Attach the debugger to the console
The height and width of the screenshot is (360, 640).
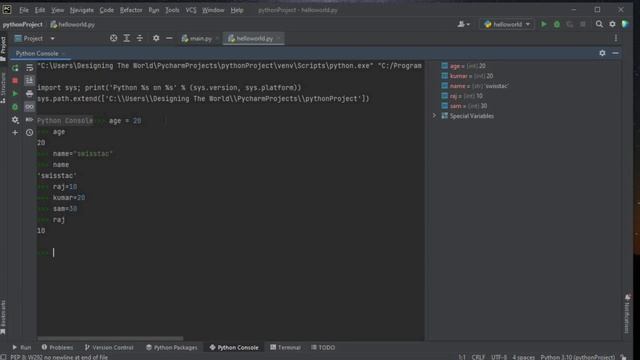tap(15, 107)
